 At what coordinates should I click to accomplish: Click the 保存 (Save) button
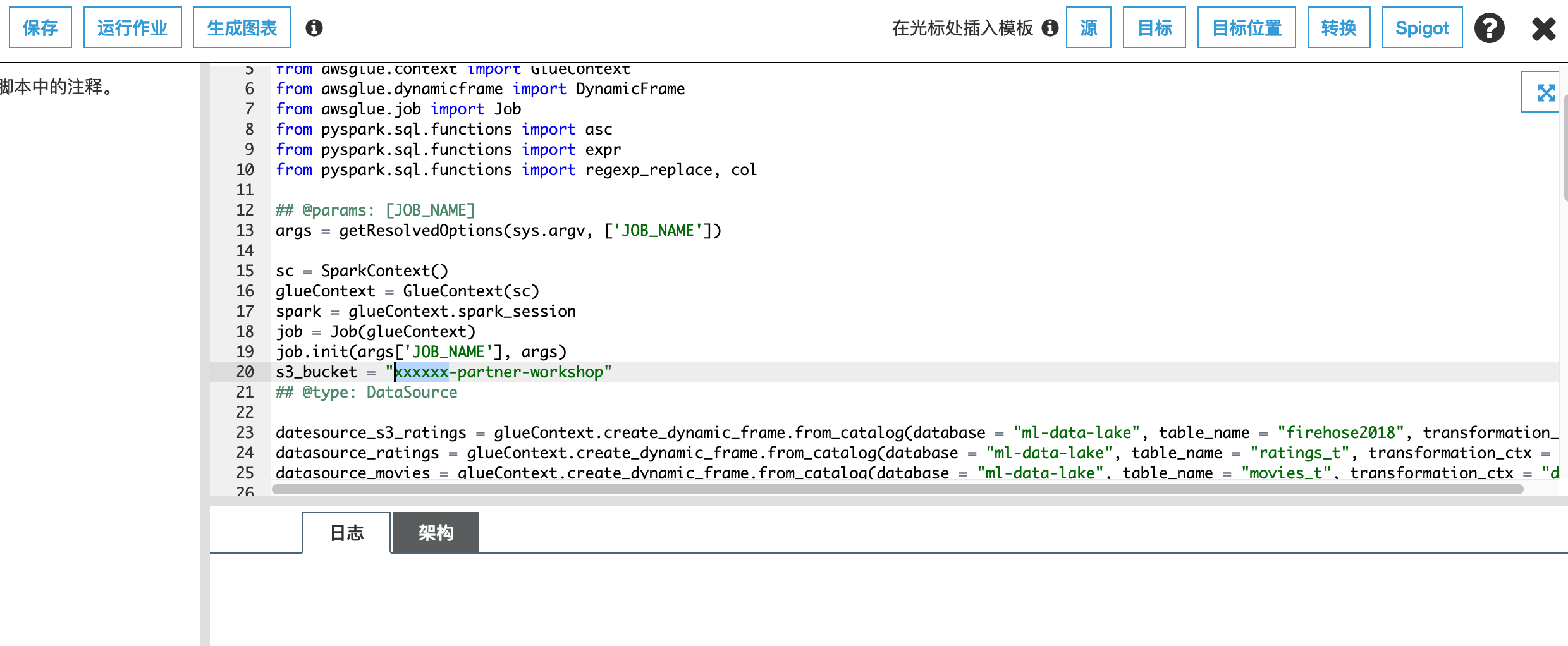click(x=40, y=28)
